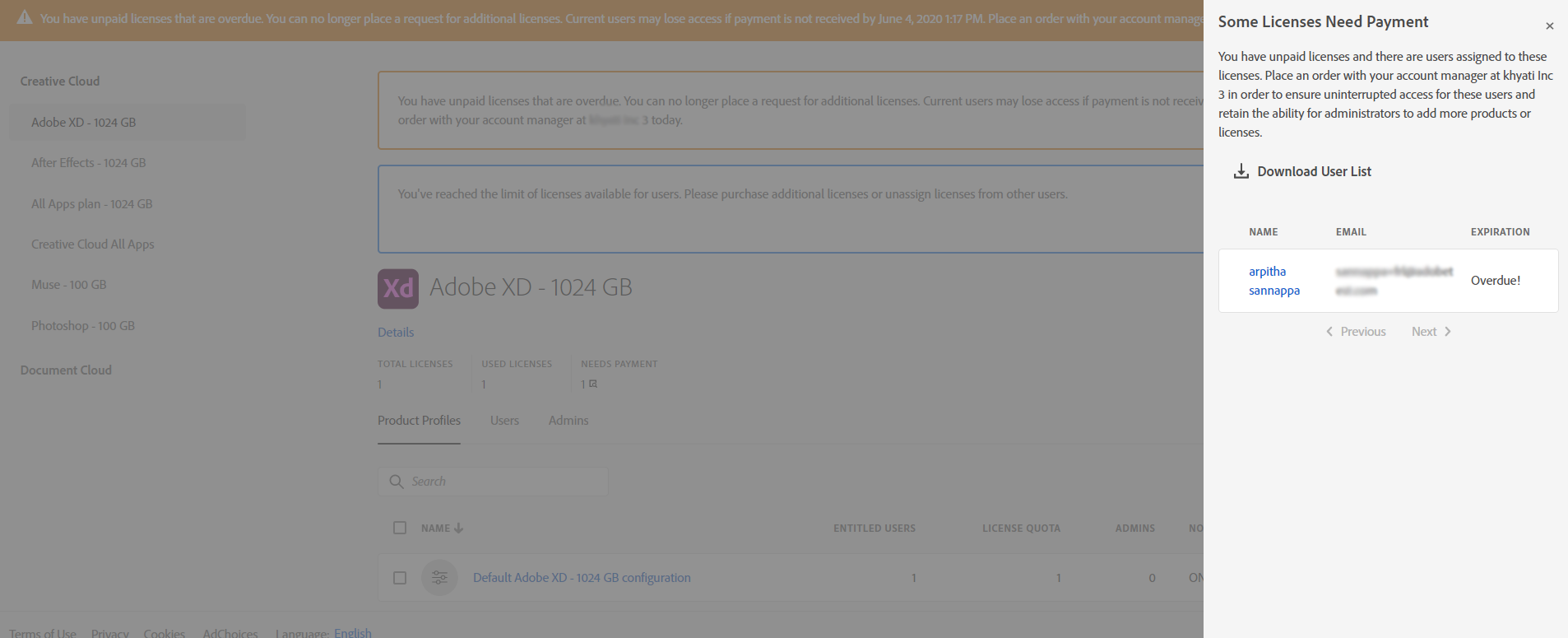
Task: Open arpitha sannappa user link
Action: pyautogui.click(x=1274, y=281)
